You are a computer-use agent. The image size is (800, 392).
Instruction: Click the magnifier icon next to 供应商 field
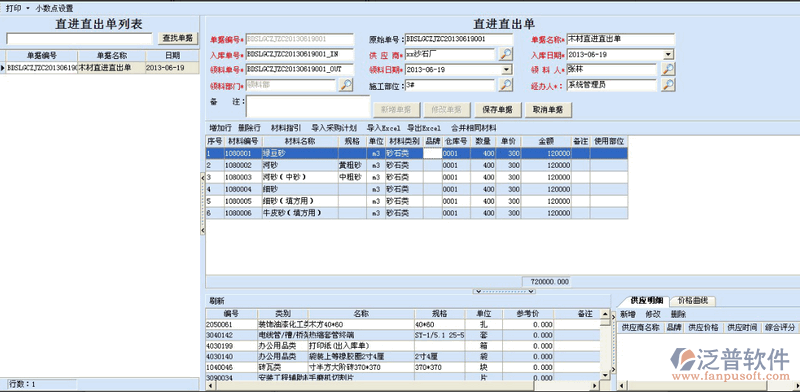[x=506, y=54]
